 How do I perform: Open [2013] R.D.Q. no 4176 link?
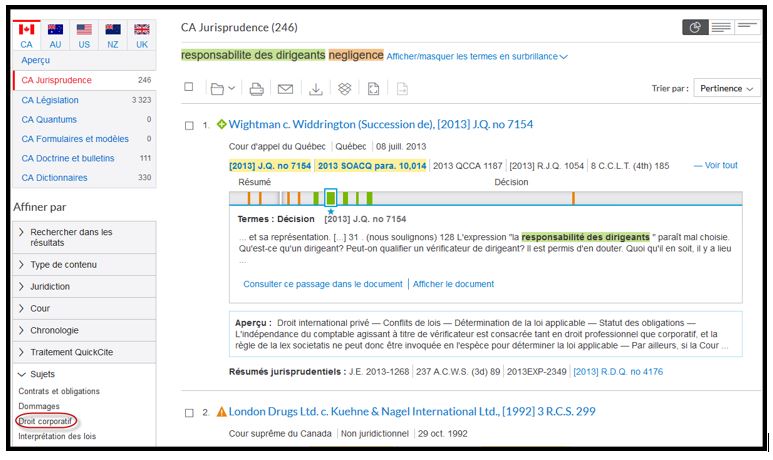coord(618,372)
